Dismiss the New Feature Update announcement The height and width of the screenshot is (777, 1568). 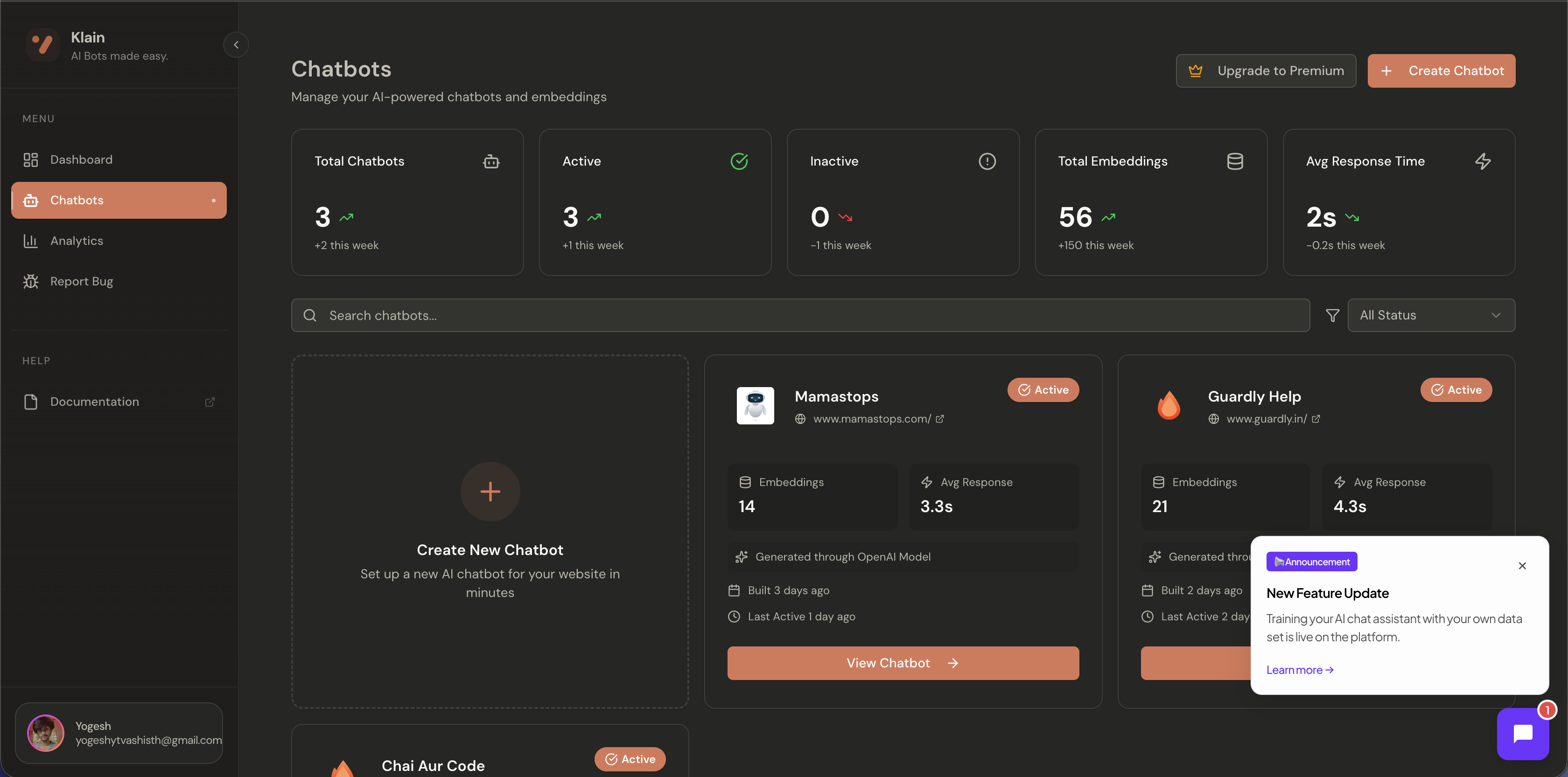1522,566
